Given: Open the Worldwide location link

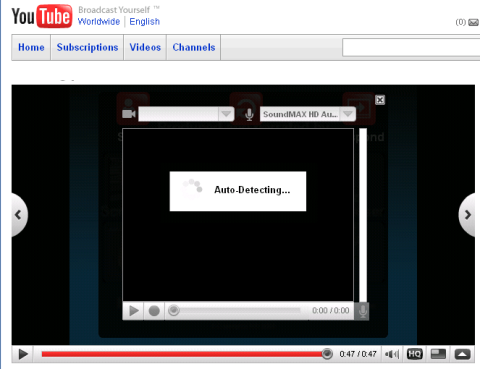Looking at the screenshot, I should [99, 22].
